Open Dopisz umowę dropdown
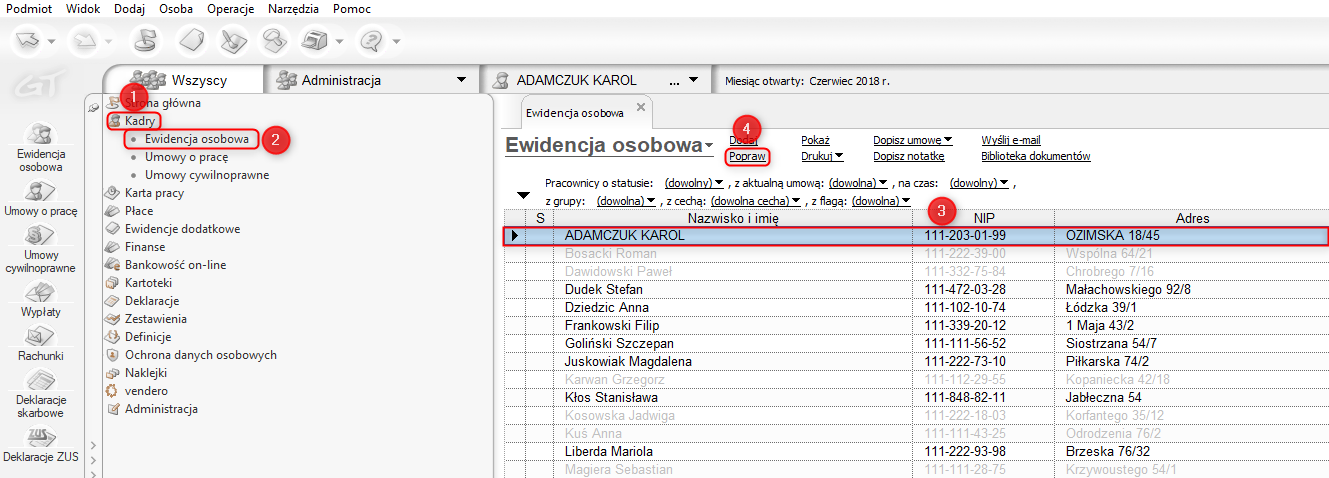This screenshot has width=1329, height=478. pos(912,140)
